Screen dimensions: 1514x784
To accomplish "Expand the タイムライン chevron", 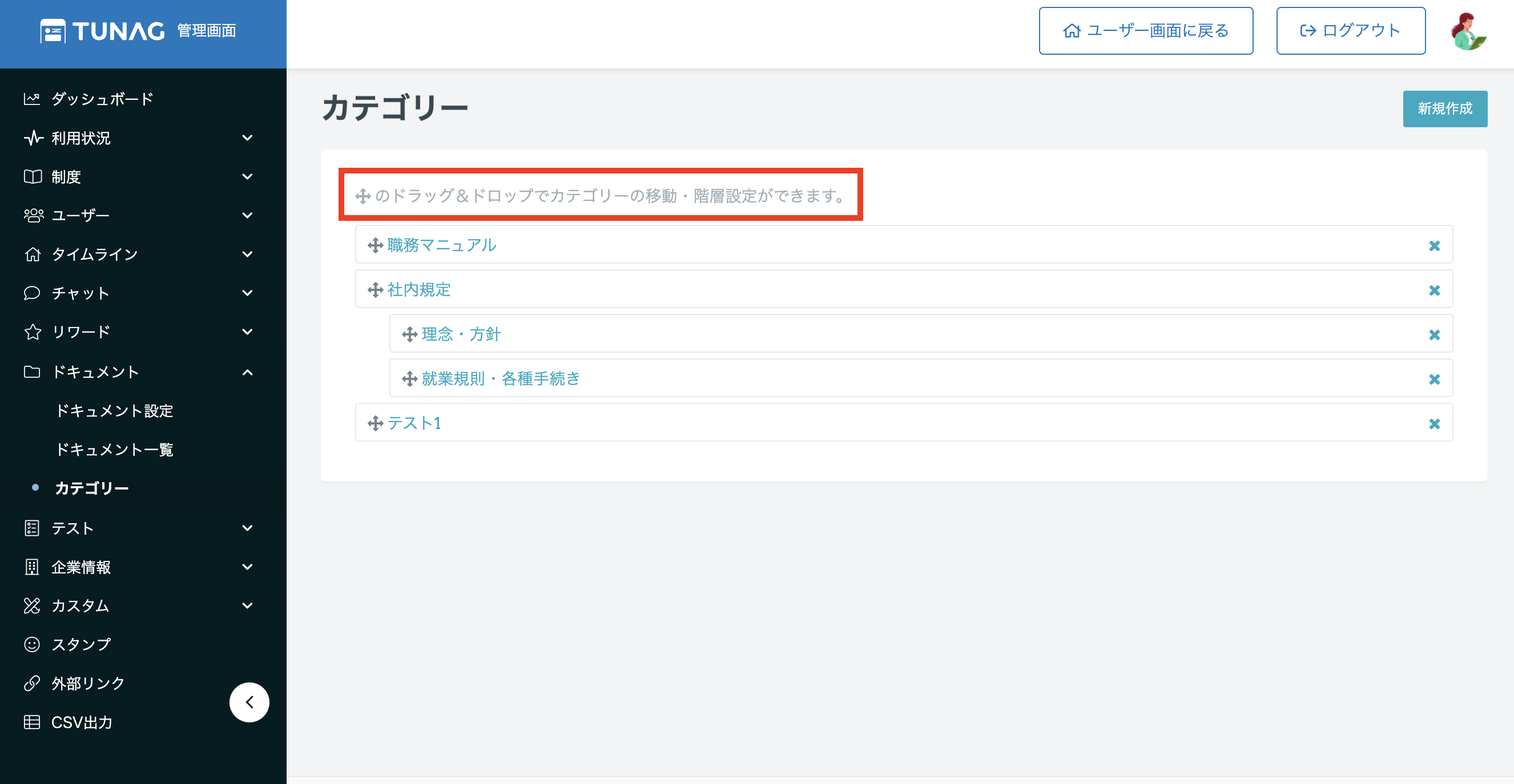I will pyautogui.click(x=247, y=254).
